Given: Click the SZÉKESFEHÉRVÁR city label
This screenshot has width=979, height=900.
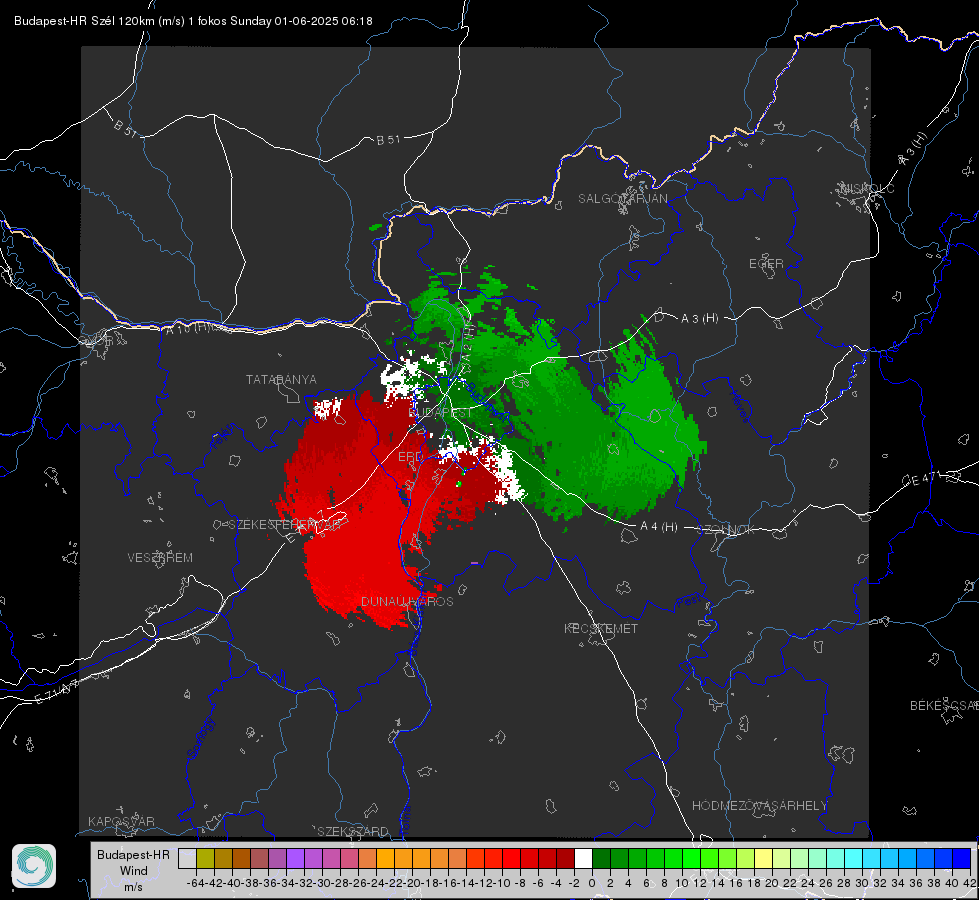Looking at the screenshot, I should [x=287, y=524].
